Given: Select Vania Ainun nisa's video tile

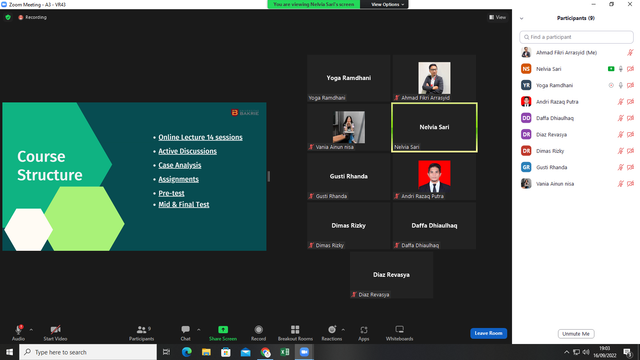Looking at the screenshot, I should point(349,127).
